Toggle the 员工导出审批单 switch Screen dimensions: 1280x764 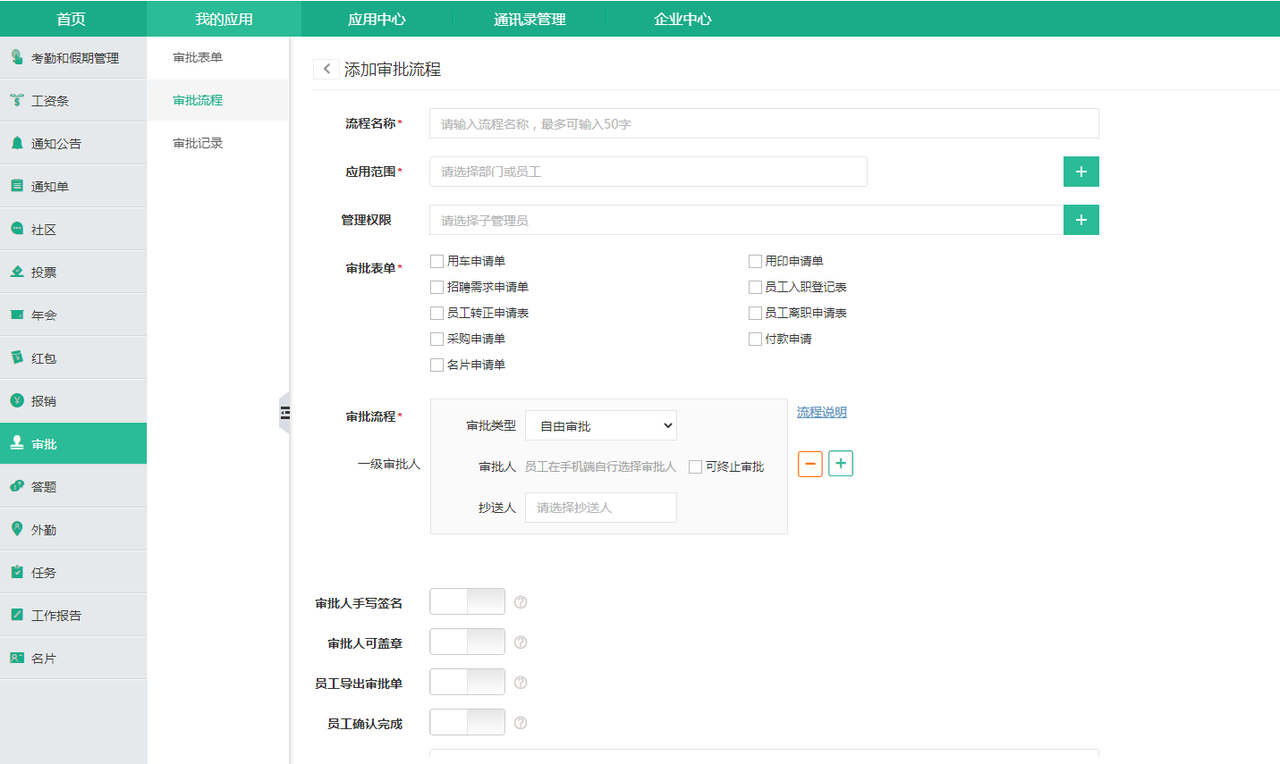[x=467, y=682]
